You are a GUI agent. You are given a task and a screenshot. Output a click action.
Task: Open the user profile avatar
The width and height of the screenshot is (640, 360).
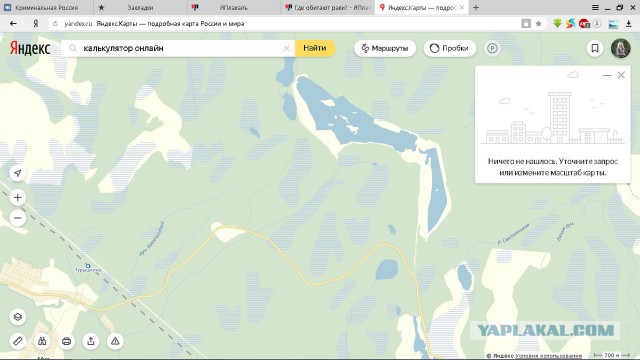pyautogui.click(x=620, y=48)
